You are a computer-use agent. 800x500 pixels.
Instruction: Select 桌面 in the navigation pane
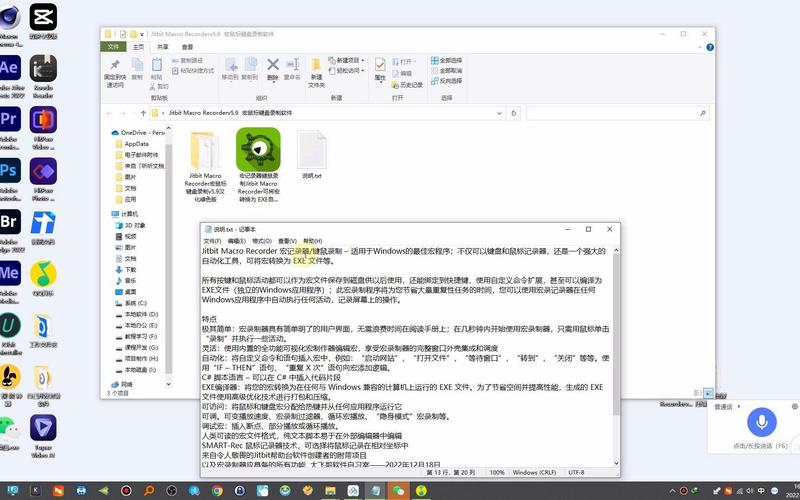click(x=126, y=292)
